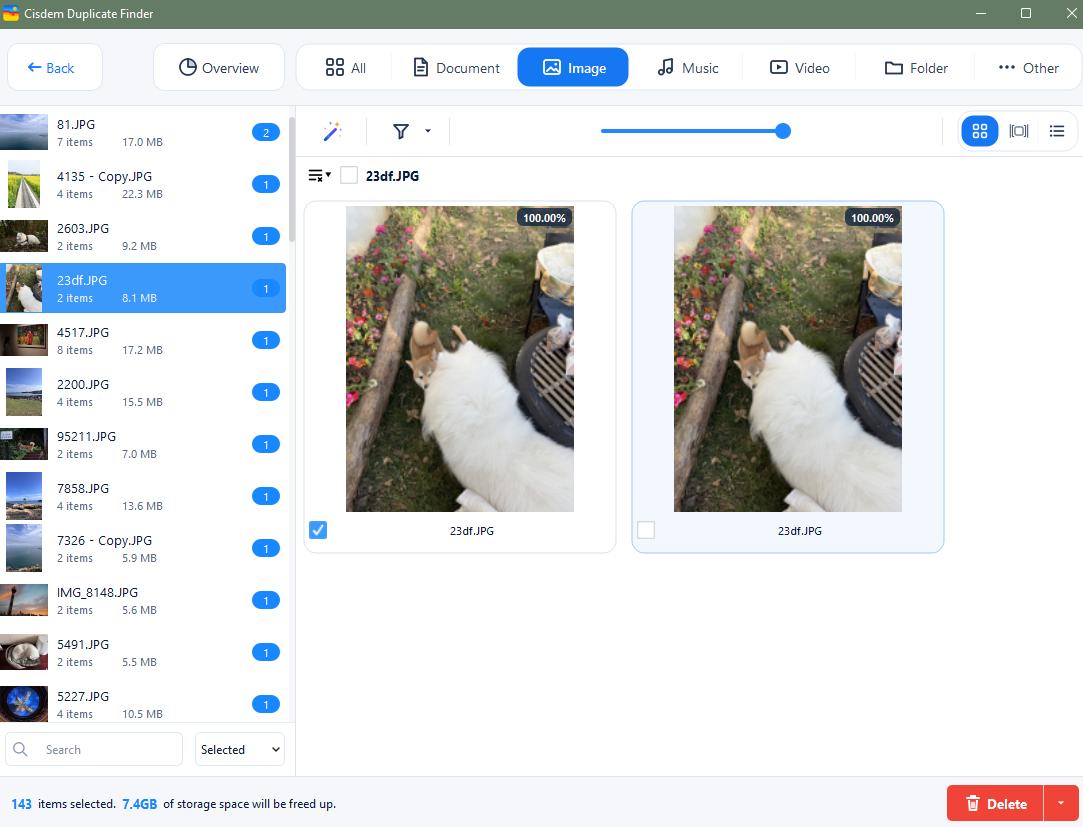
Task: Click the 2603.JPG dog thumbnail
Action: (23, 236)
